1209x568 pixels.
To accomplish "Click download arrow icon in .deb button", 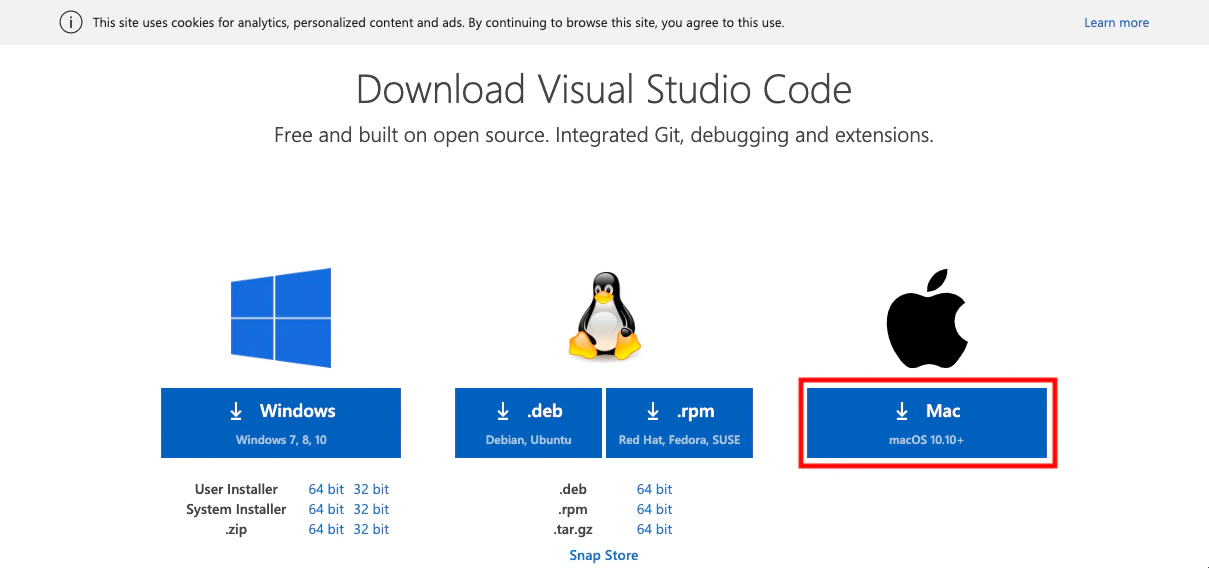I will click(x=503, y=411).
